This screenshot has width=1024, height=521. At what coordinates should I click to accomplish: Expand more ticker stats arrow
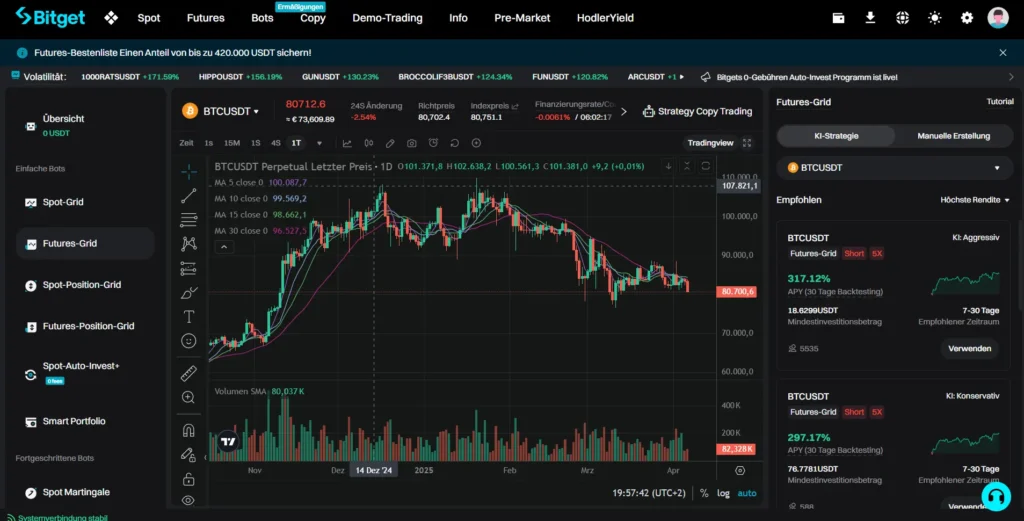(x=624, y=112)
